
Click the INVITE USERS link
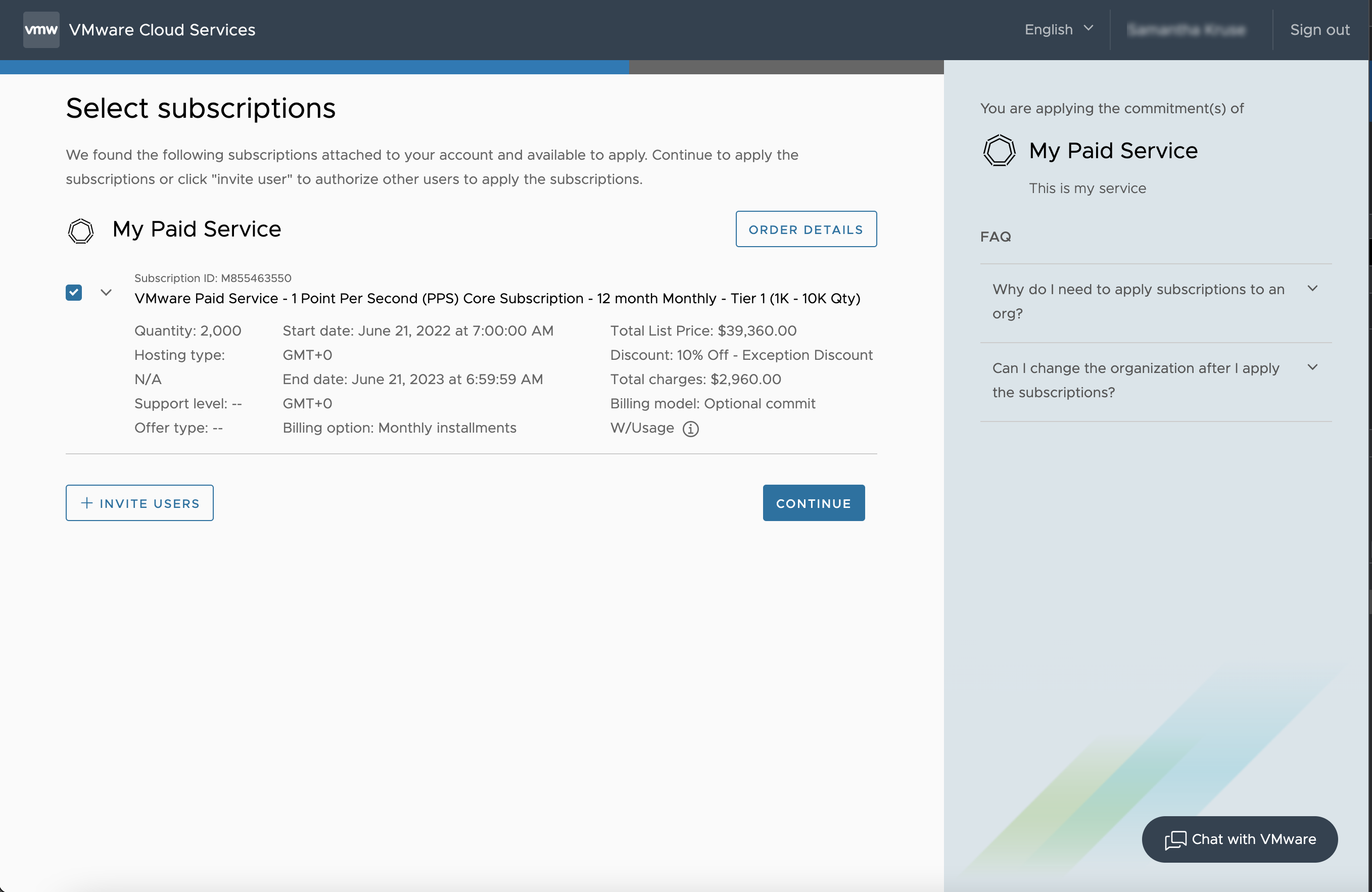(x=140, y=503)
